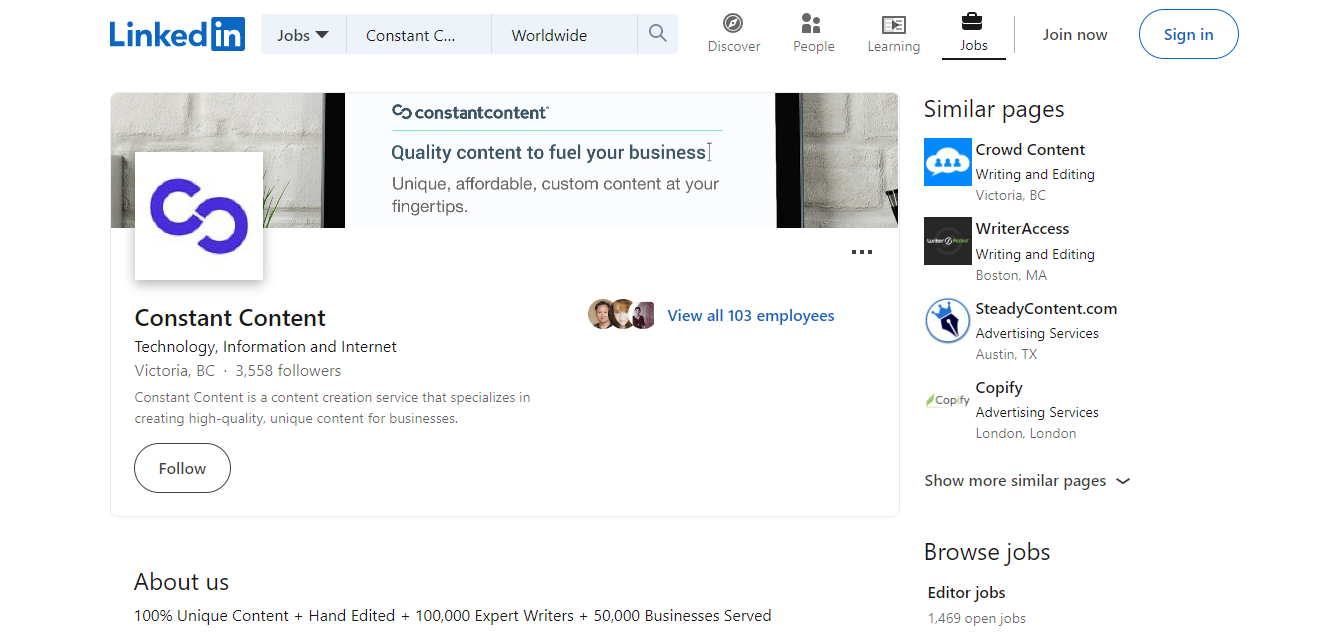Click the '1,469 open jobs' text

[x=977, y=618]
